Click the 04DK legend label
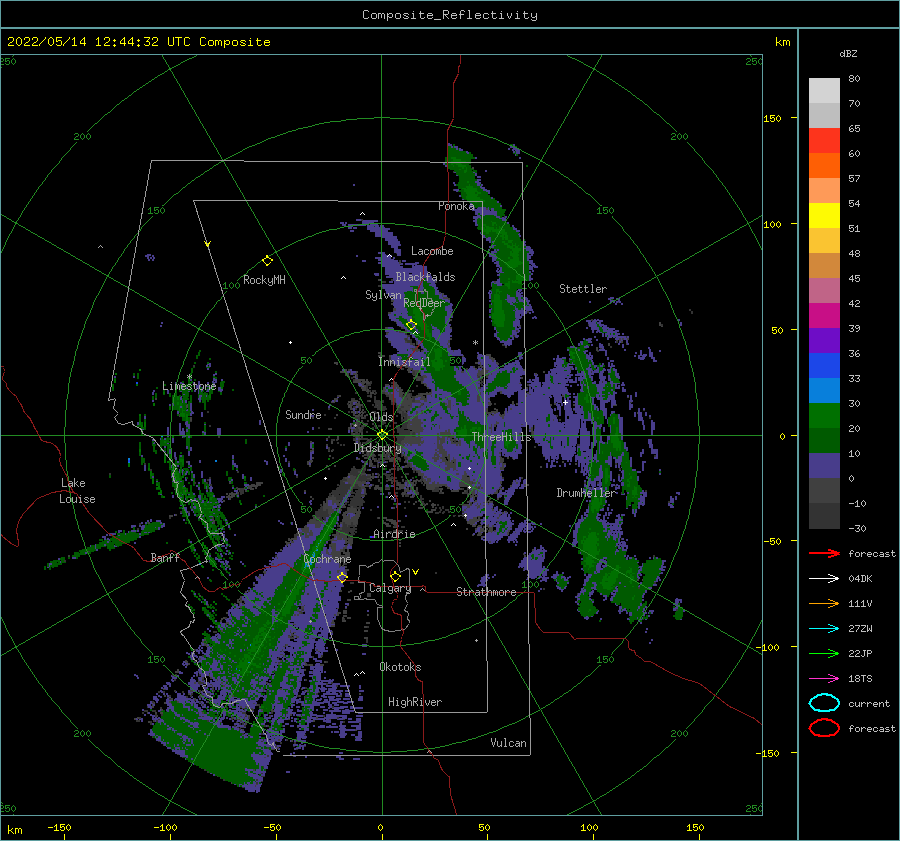Viewport: 900px width, 841px height. [860, 579]
